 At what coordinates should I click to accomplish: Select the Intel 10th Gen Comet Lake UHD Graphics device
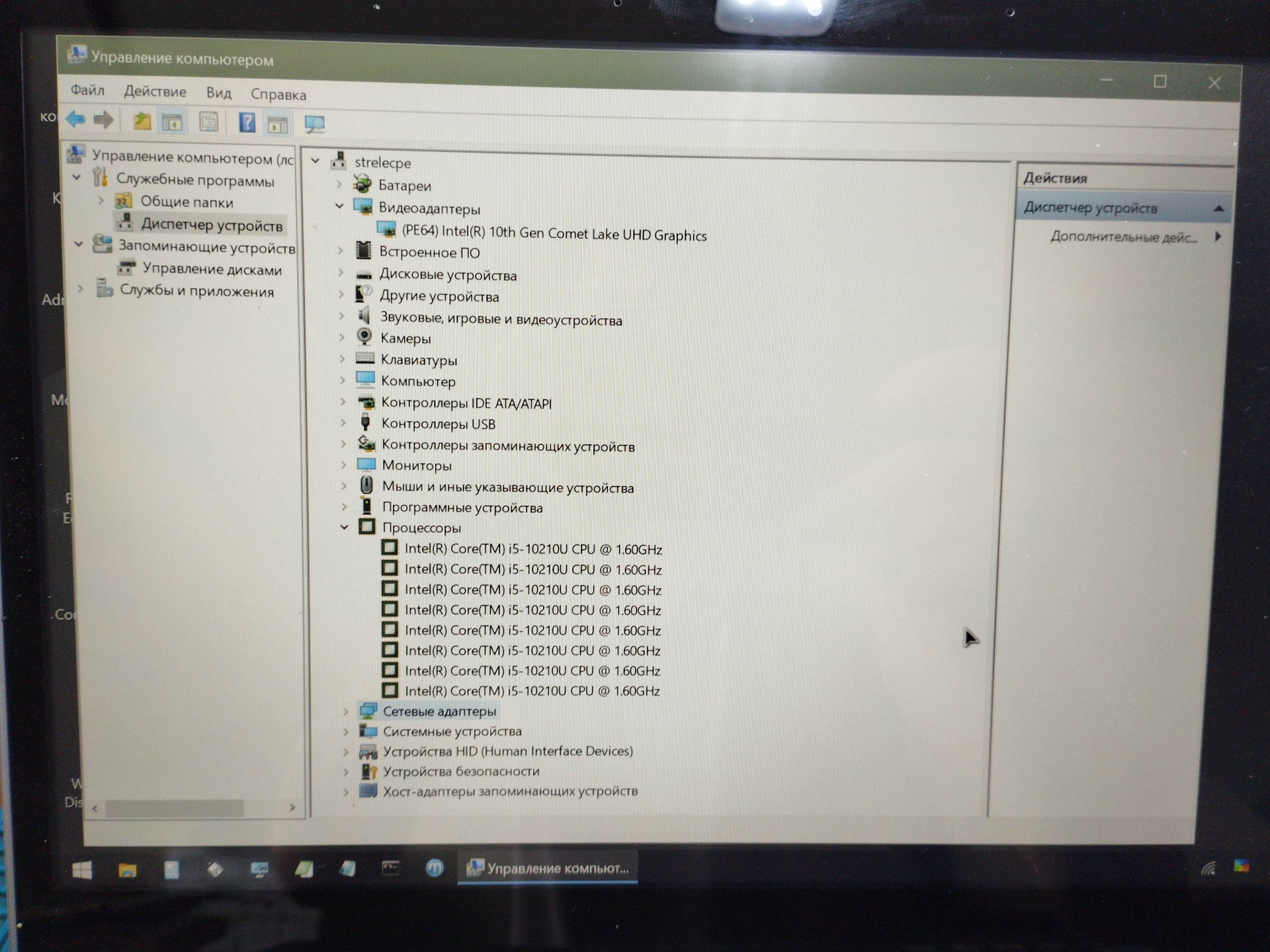[554, 234]
